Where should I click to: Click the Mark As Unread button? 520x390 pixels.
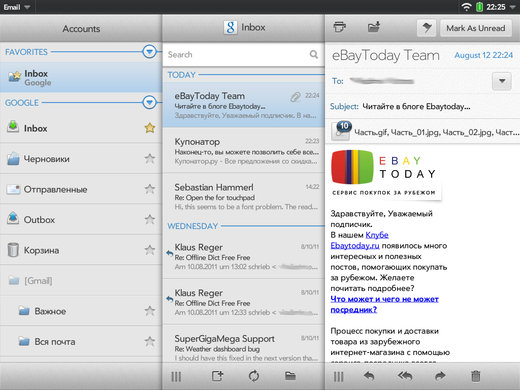tap(476, 28)
